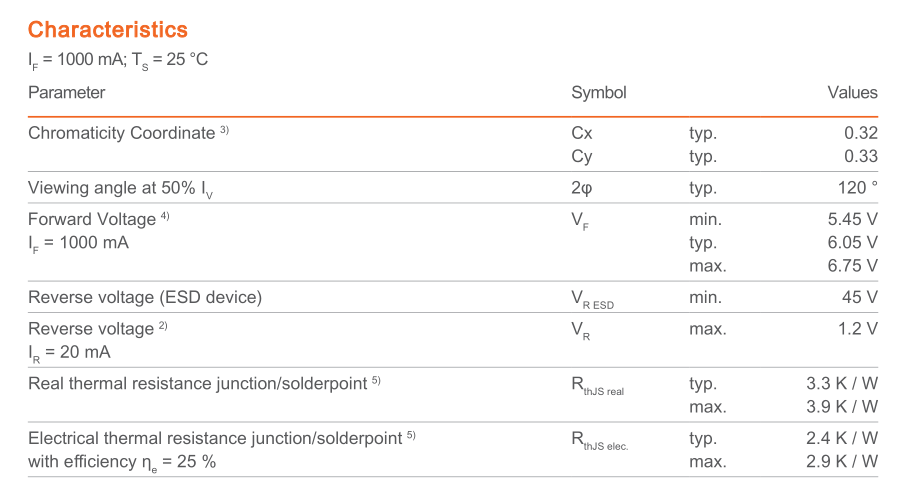
Task: Open footnote 5 after Real thermal resistance
Action: 376,380
